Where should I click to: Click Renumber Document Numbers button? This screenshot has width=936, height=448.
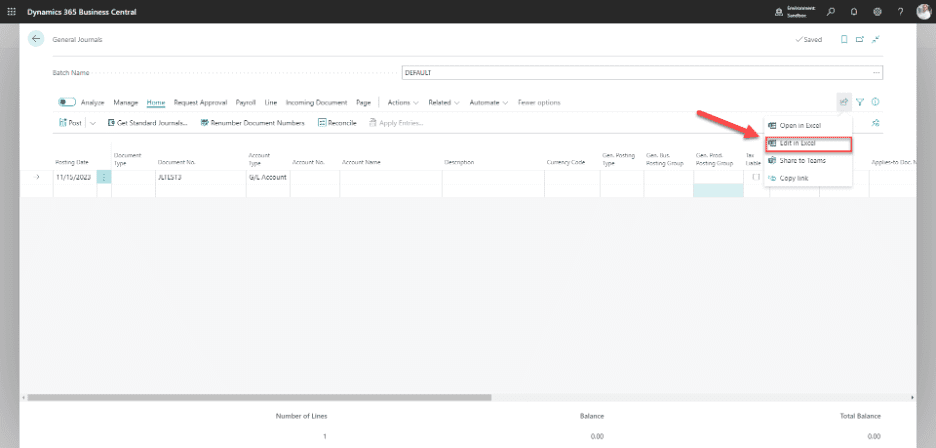[252, 123]
